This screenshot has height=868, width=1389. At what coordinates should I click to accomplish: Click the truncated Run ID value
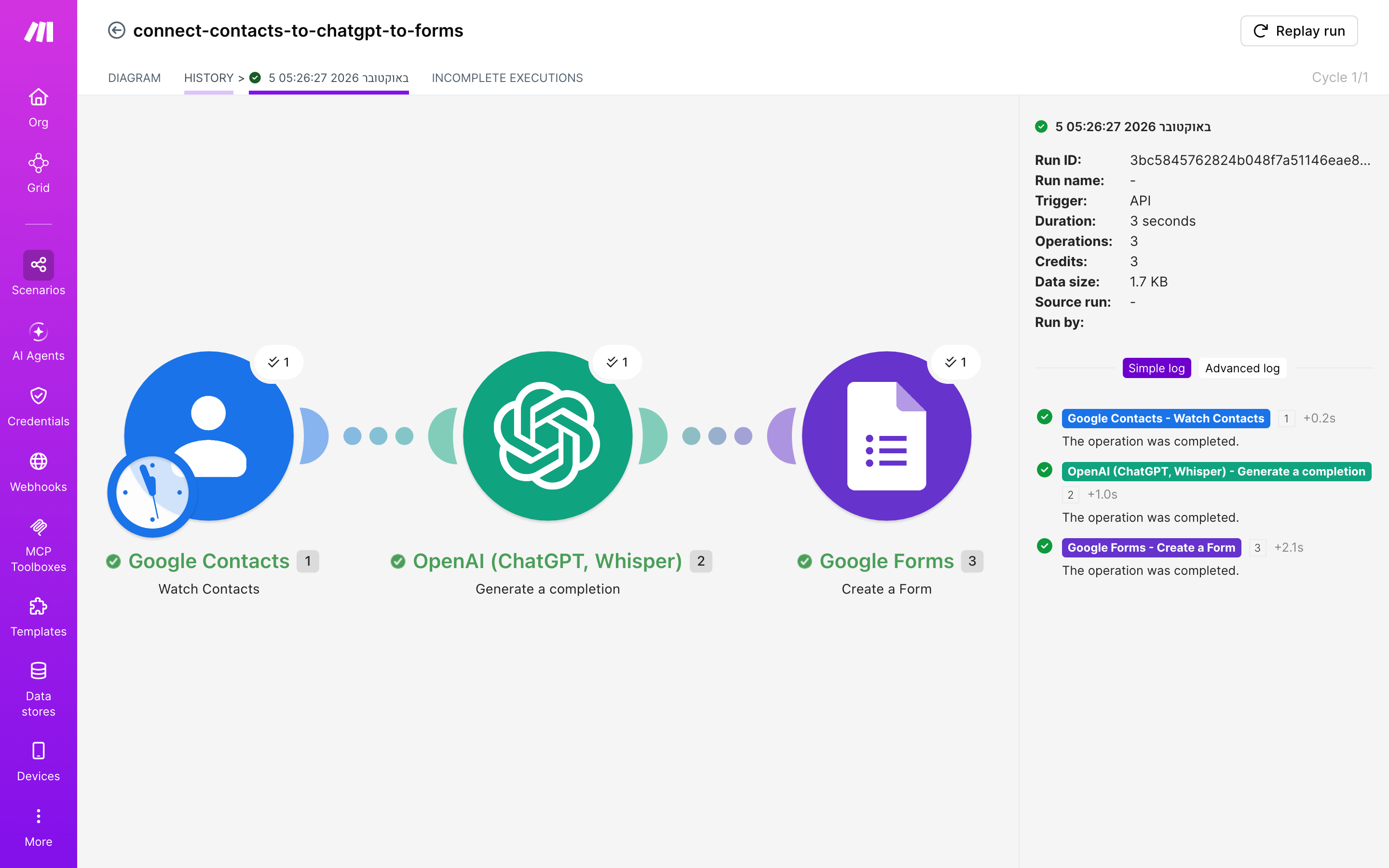pos(1250,160)
